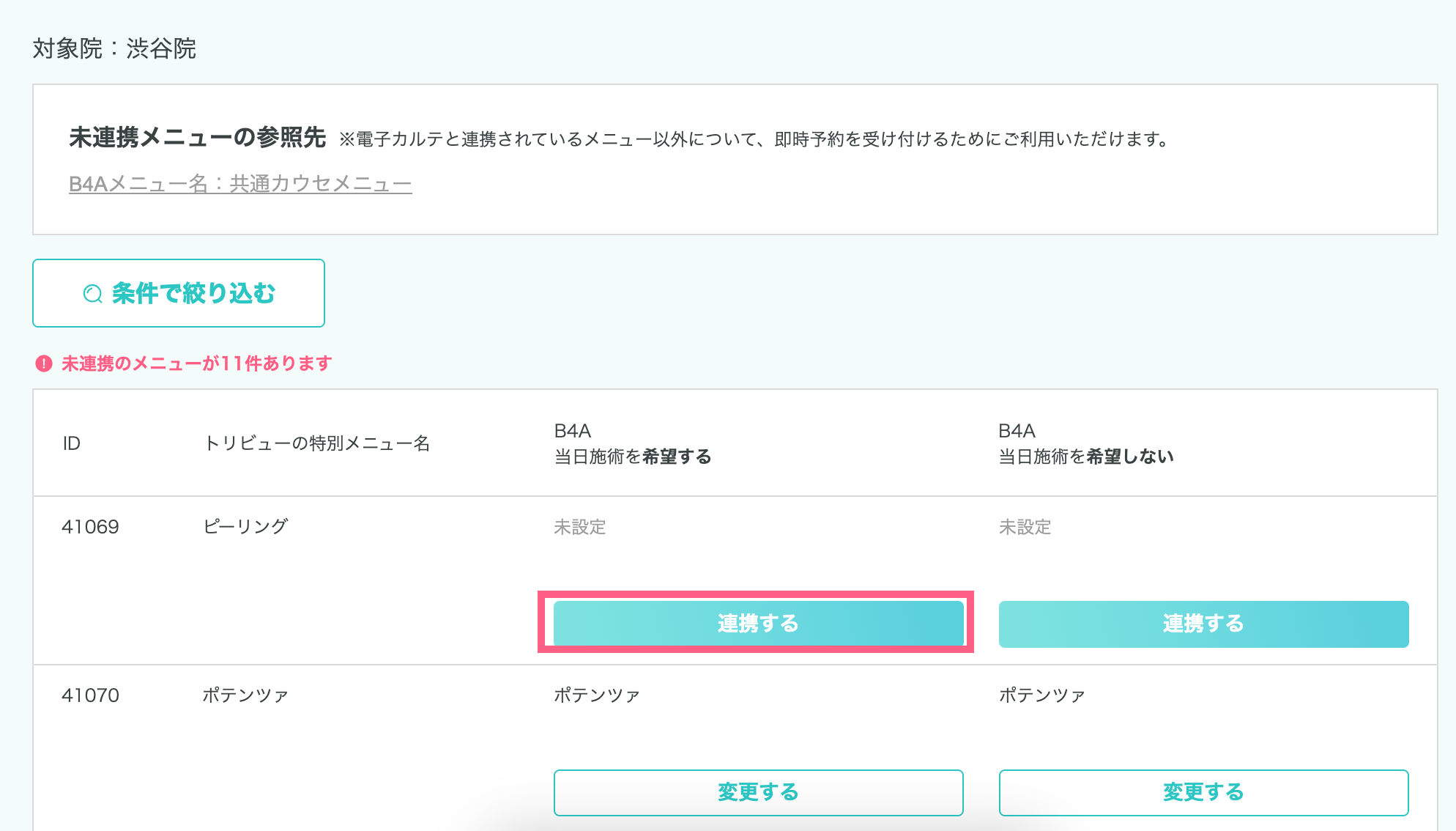The height and width of the screenshot is (831, 1456).
Task: Click the B4A 当日施術を希望する column header
Action: pyautogui.click(x=632, y=443)
